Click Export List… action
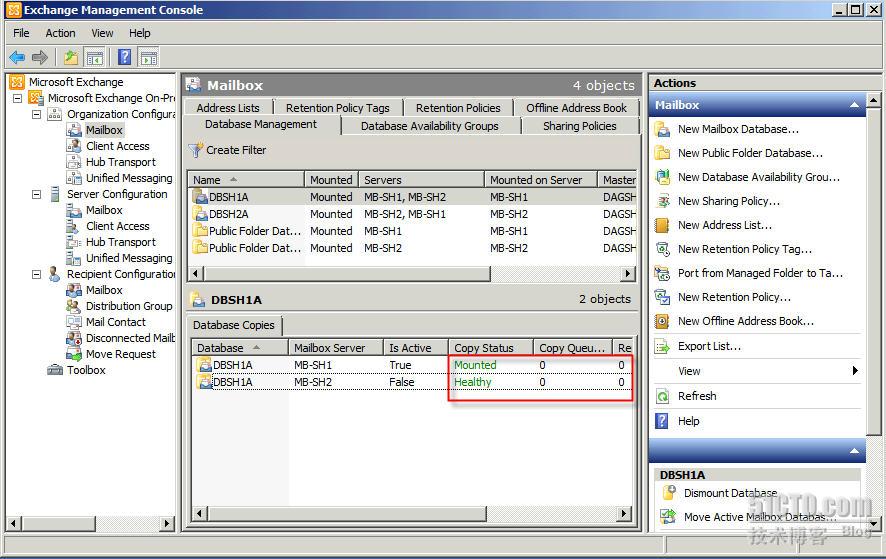Screen dimensions: 886x559 pyautogui.click(x=710, y=346)
